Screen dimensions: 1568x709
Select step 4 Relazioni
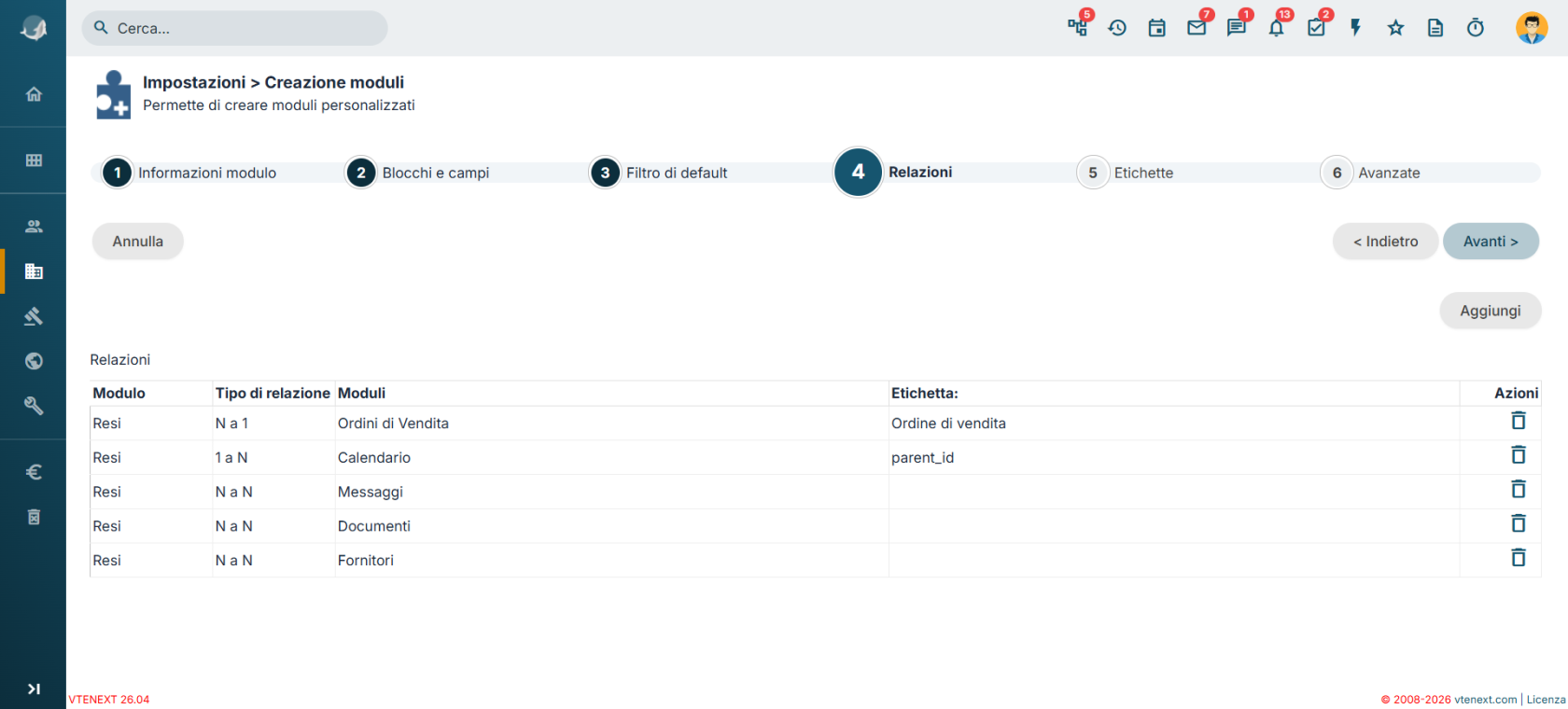click(x=894, y=173)
